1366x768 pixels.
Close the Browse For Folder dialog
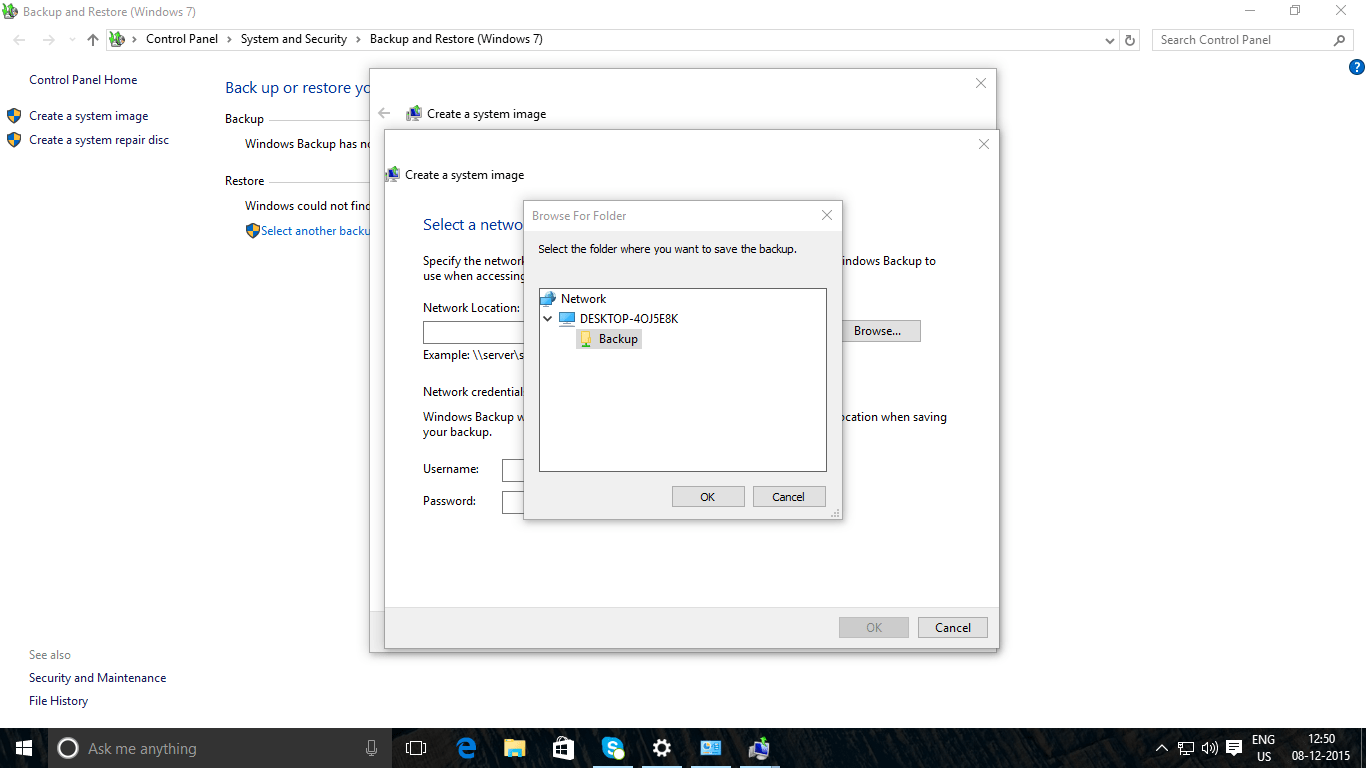coord(827,215)
